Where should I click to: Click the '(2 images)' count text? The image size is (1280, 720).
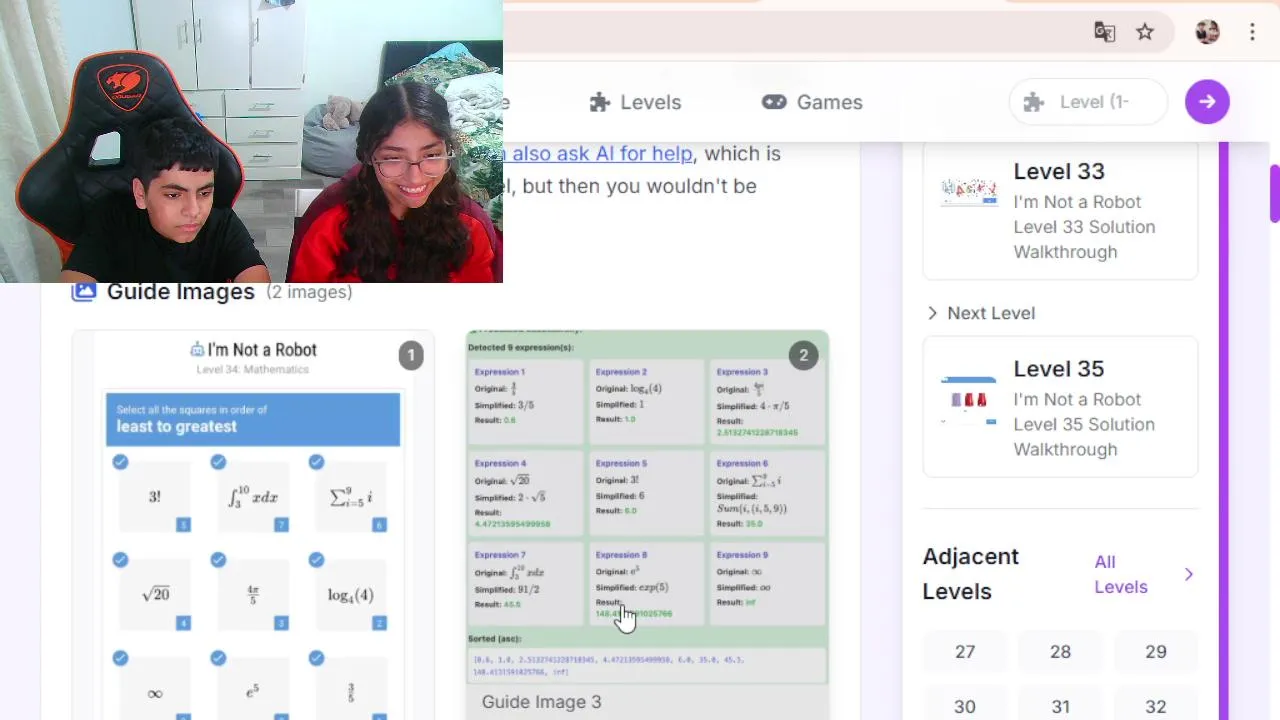click(309, 292)
